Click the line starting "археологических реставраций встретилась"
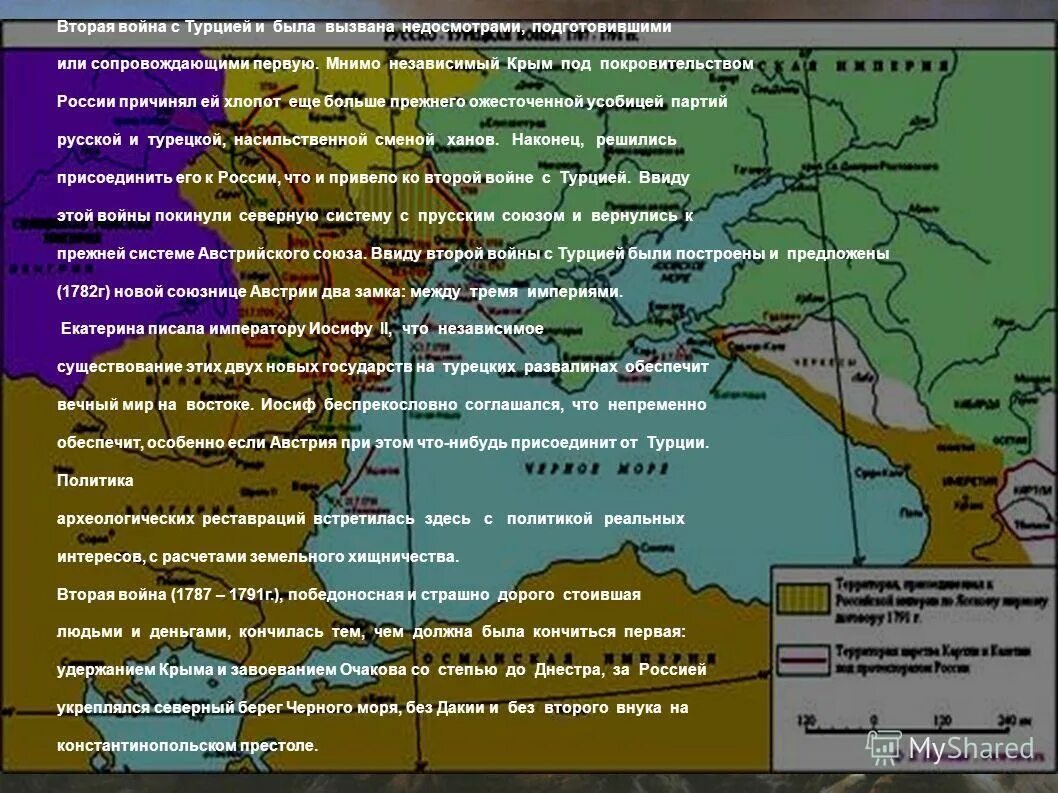Viewport: 1058px width, 793px height. [371, 519]
